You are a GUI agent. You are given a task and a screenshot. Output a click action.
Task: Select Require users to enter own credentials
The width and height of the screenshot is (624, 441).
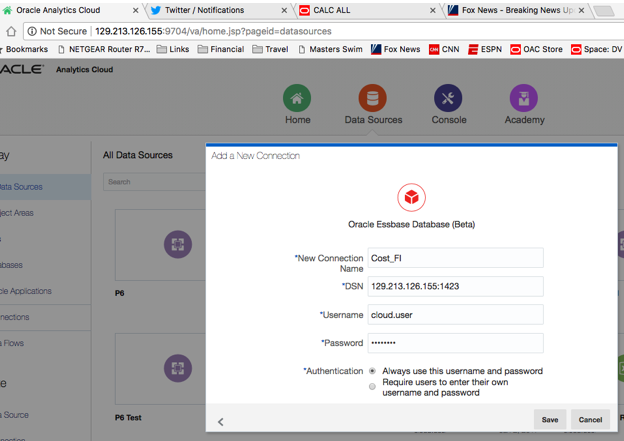coord(373,386)
